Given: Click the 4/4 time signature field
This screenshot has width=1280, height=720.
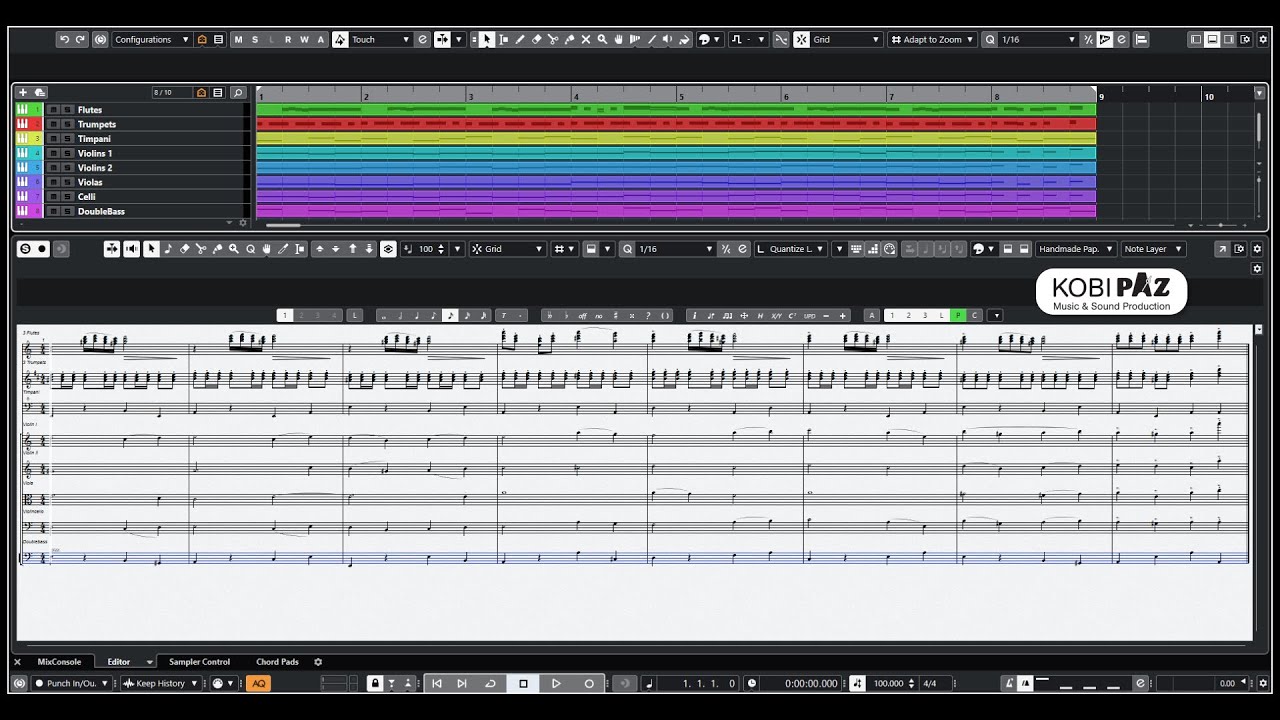Looking at the screenshot, I should point(930,683).
